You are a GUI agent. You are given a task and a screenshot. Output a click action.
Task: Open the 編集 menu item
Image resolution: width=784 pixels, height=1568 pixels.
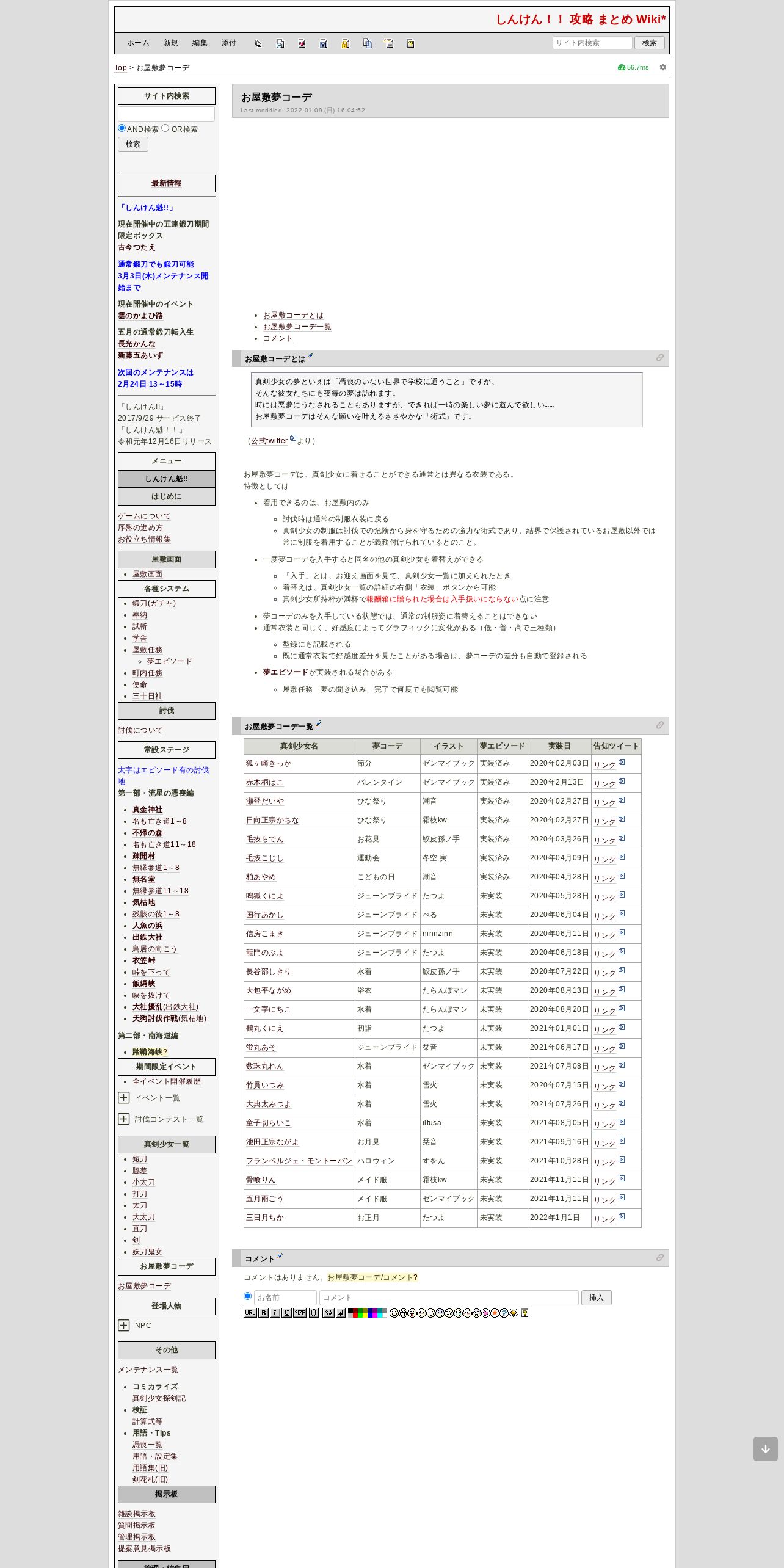point(200,43)
